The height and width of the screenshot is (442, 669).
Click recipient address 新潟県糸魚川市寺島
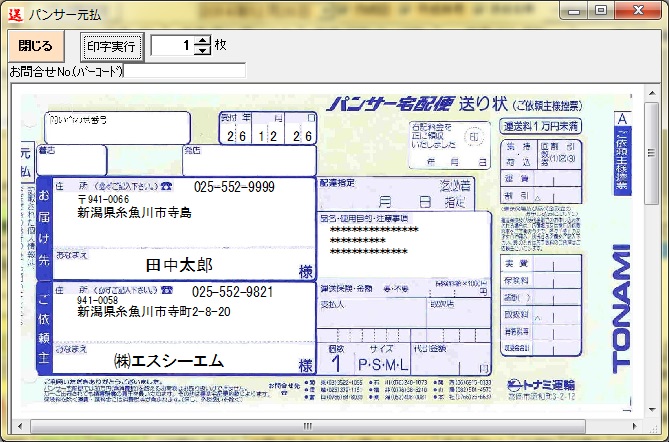(134, 212)
